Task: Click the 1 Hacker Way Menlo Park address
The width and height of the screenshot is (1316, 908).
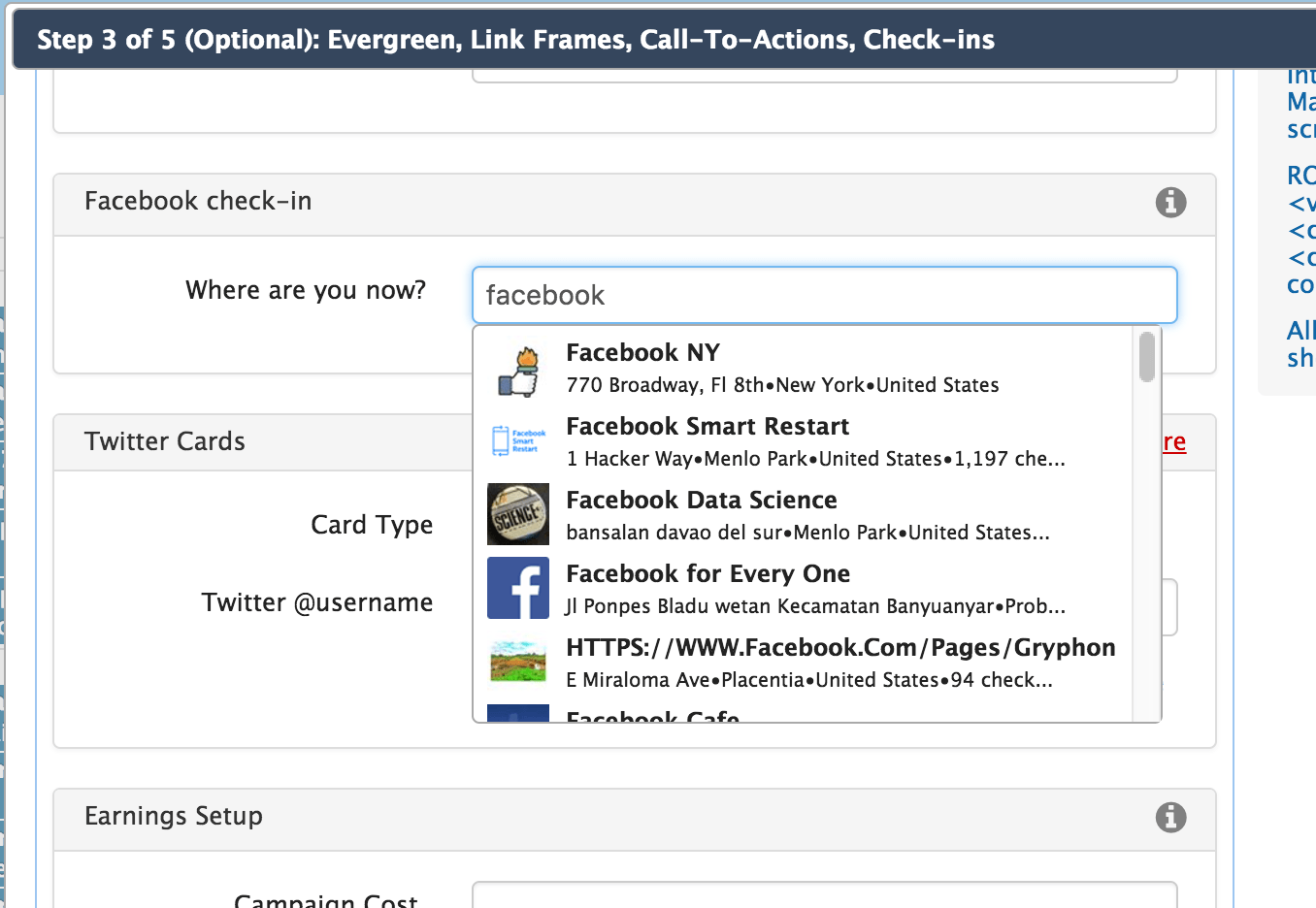Action: 815,459
